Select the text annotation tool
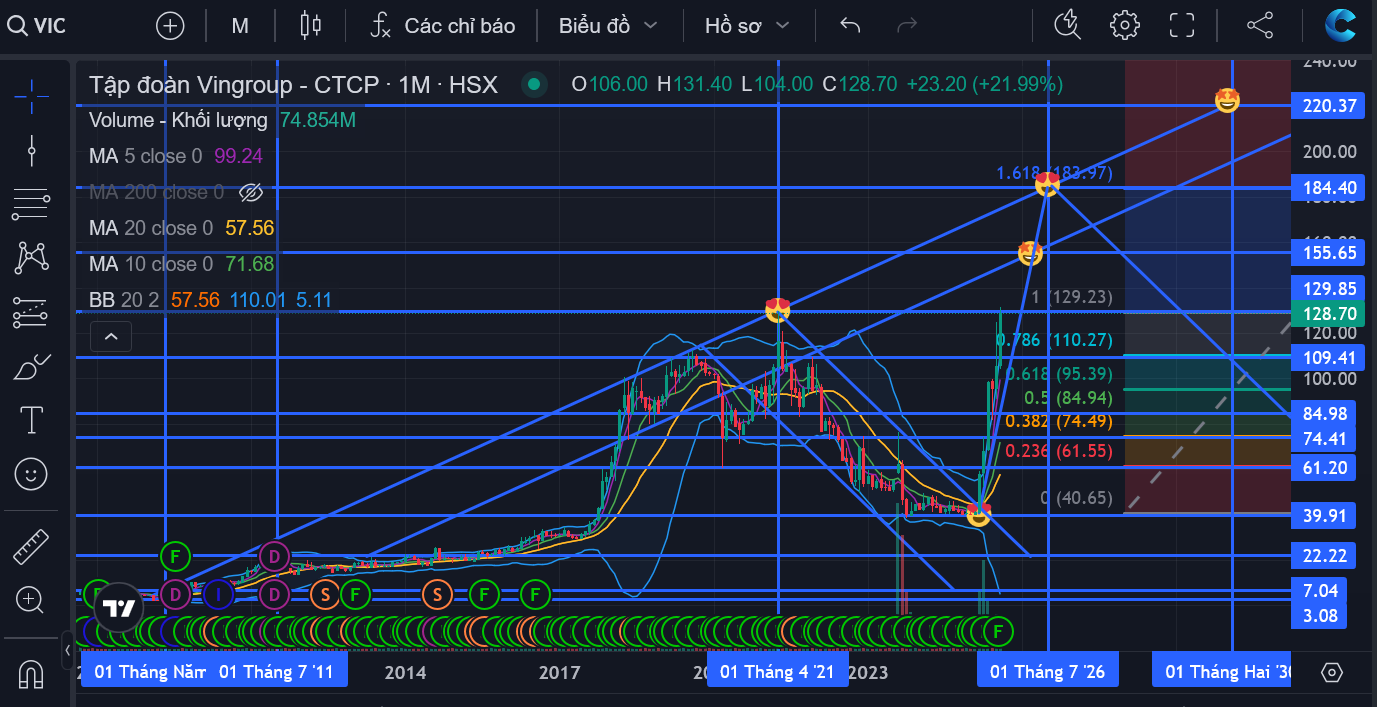The height and width of the screenshot is (707, 1377). coord(31,420)
